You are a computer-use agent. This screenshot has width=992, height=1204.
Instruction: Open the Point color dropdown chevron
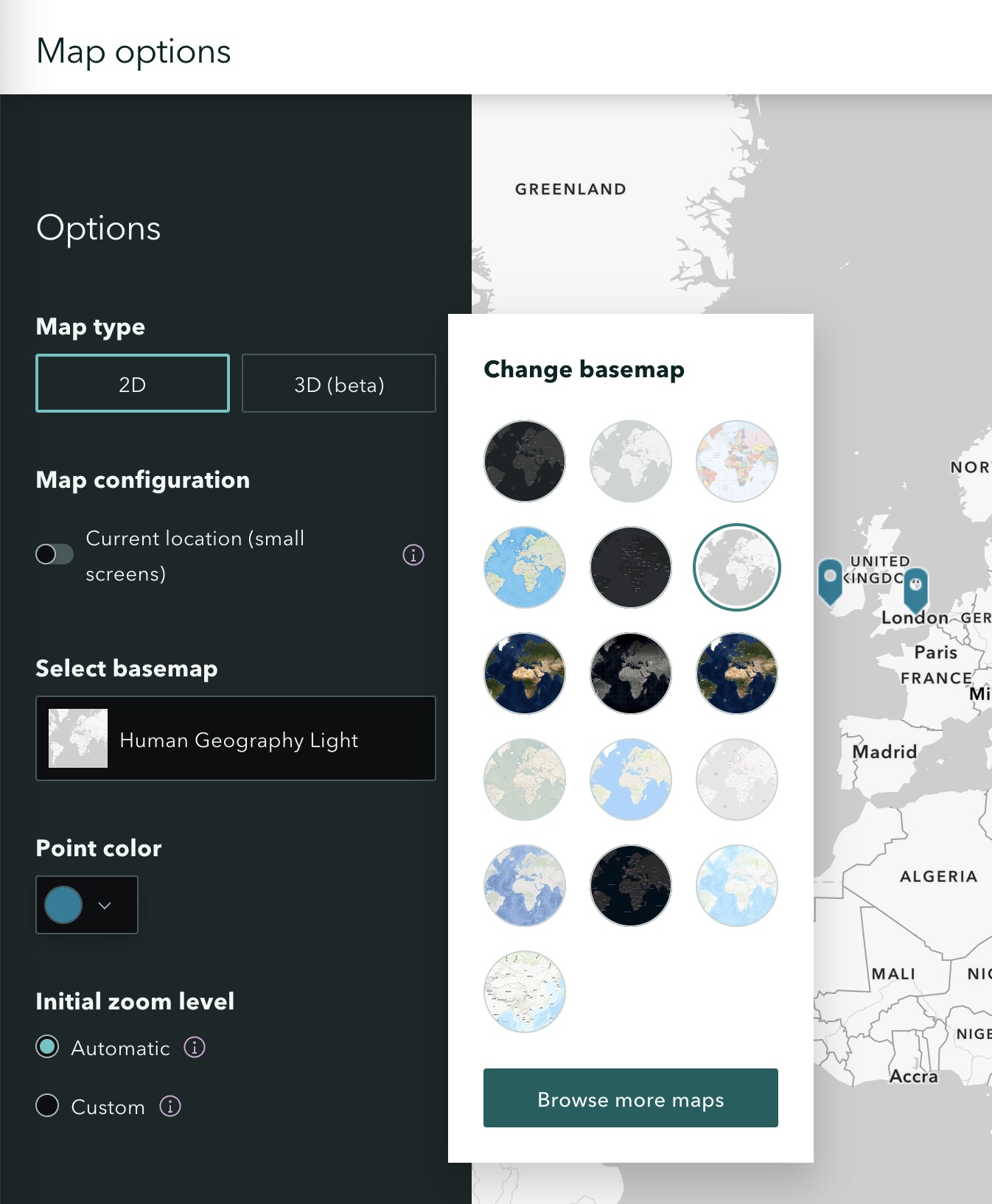coord(105,906)
